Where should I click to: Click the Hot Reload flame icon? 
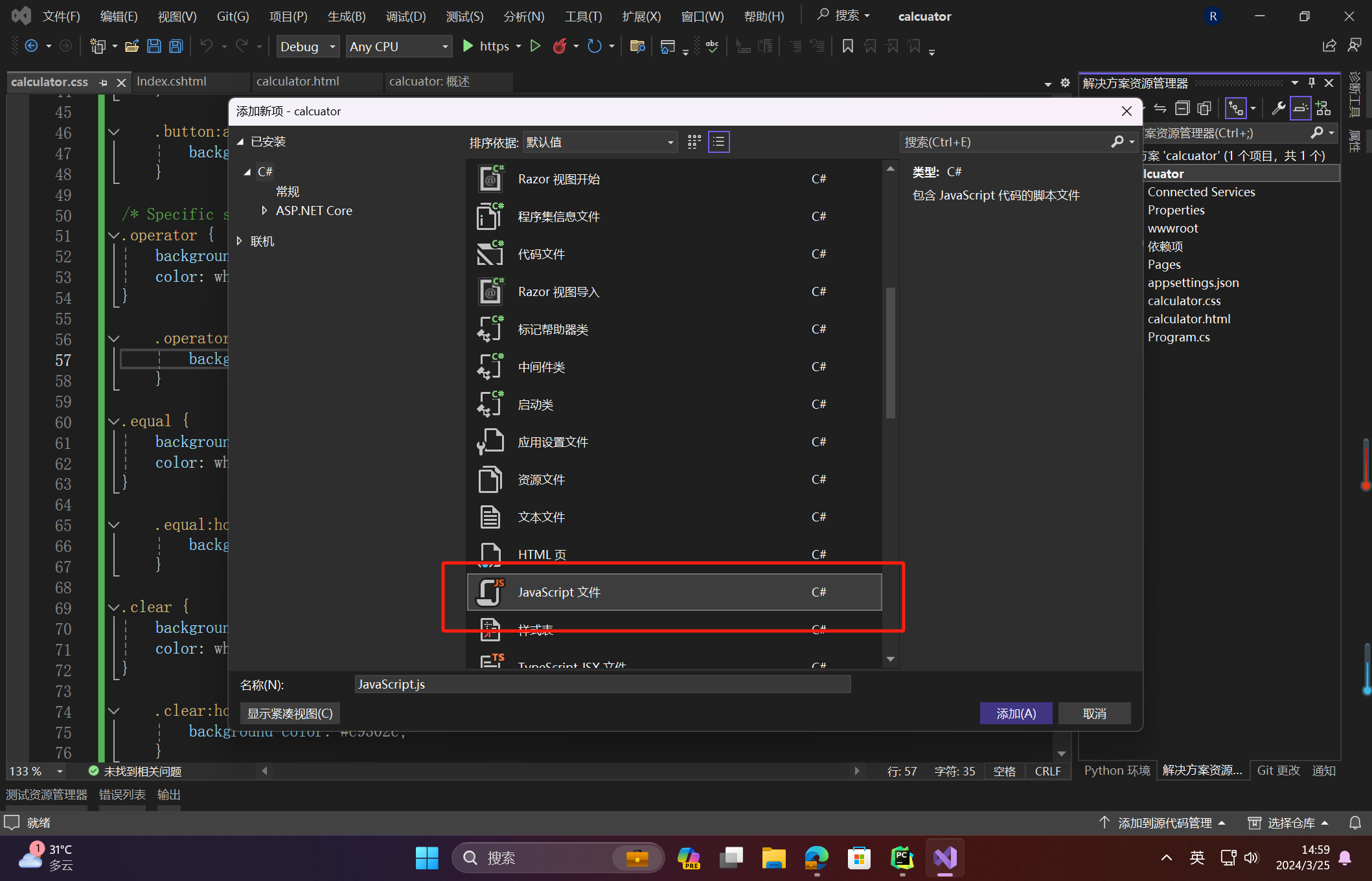[560, 46]
